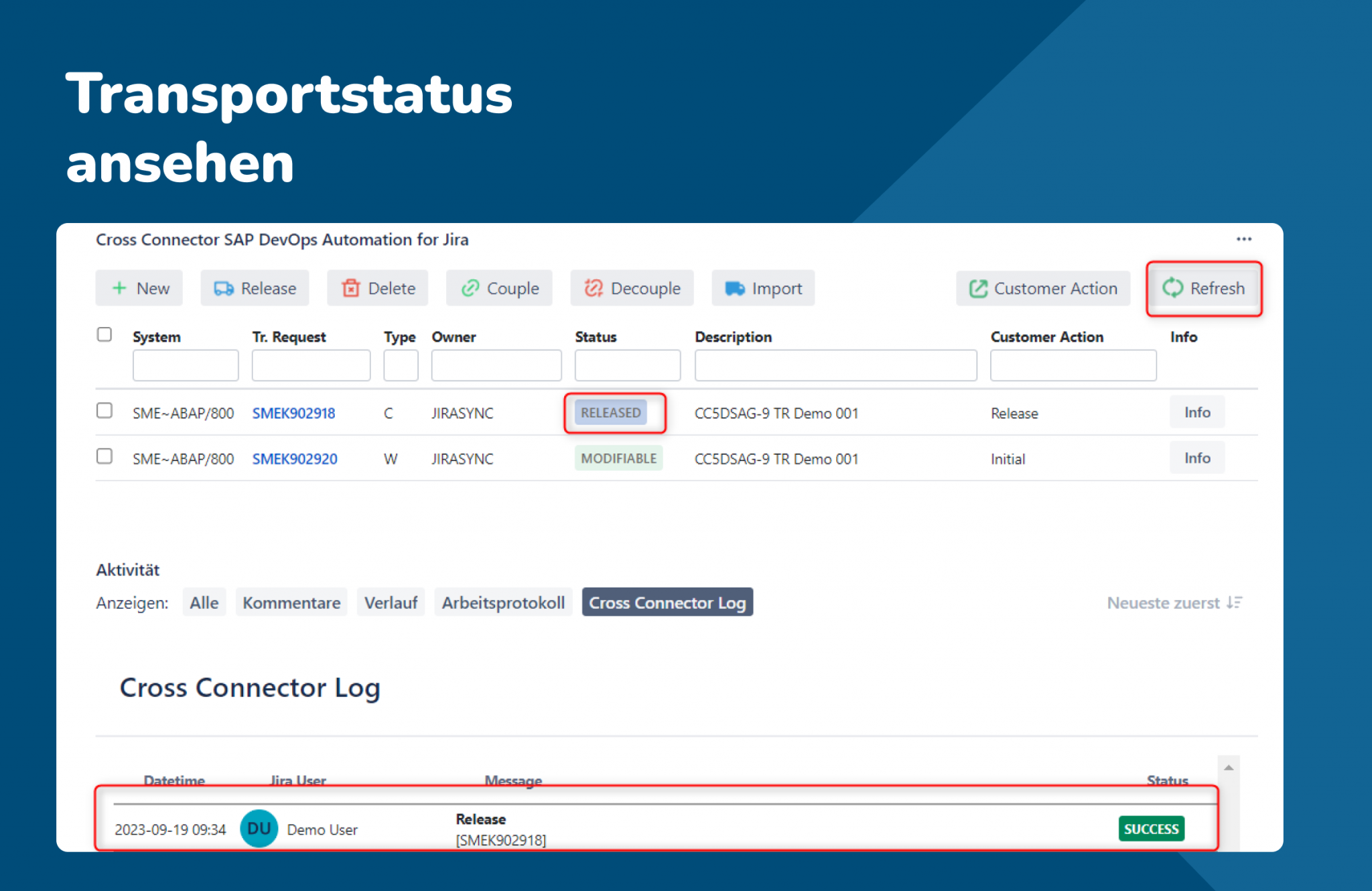The width and height of the screenshot is (1372, 891).
Task: Click Initial customer action cell
Action: click(1008, 459)
